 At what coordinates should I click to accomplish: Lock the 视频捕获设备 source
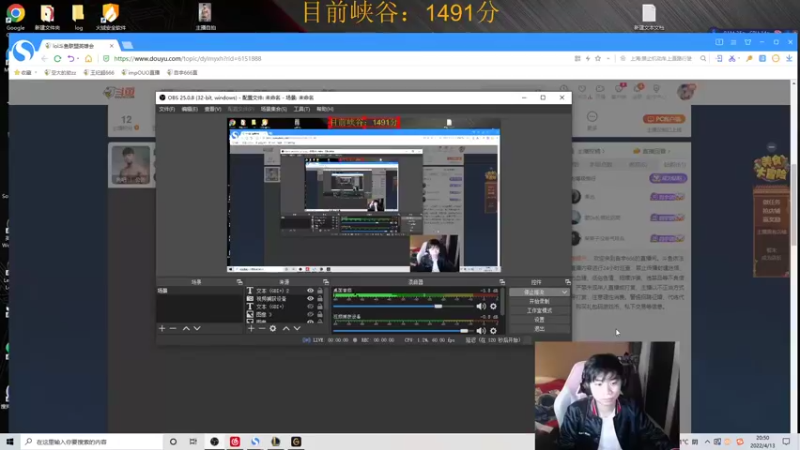[320, 298]
